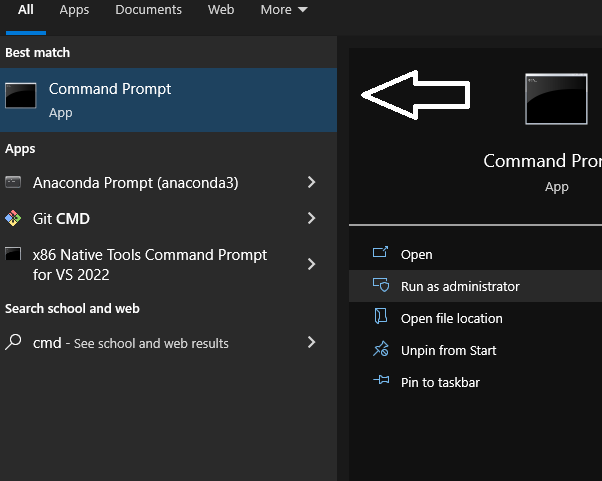
Task: Click the Anaconda Prompt terminal icon
Action: click(x=13, y=182)
